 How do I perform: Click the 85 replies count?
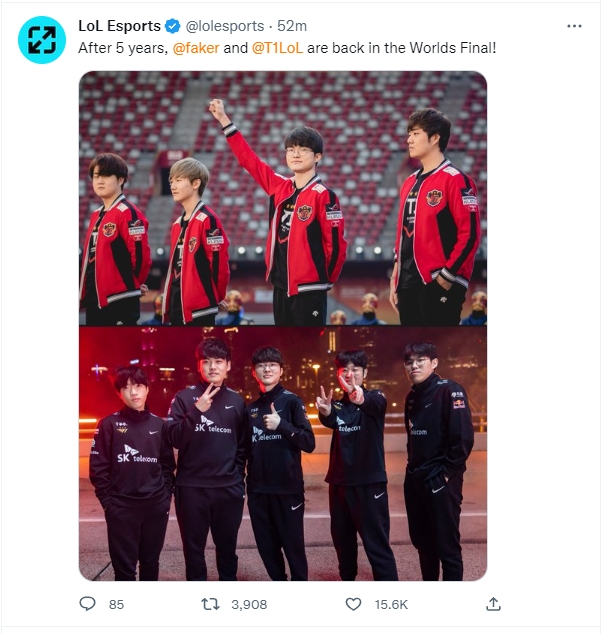116,604
